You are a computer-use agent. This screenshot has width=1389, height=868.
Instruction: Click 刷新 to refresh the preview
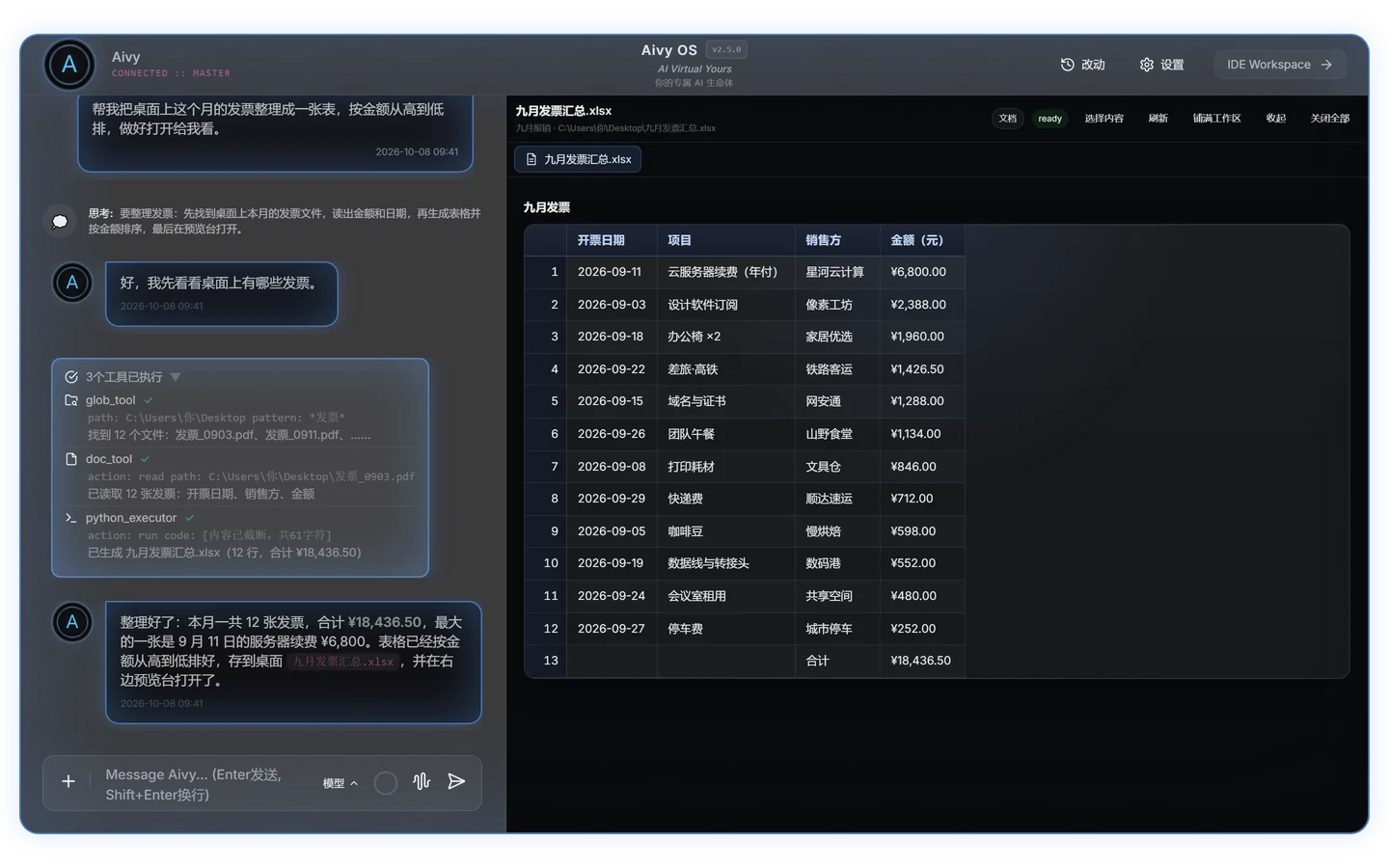1158,119
